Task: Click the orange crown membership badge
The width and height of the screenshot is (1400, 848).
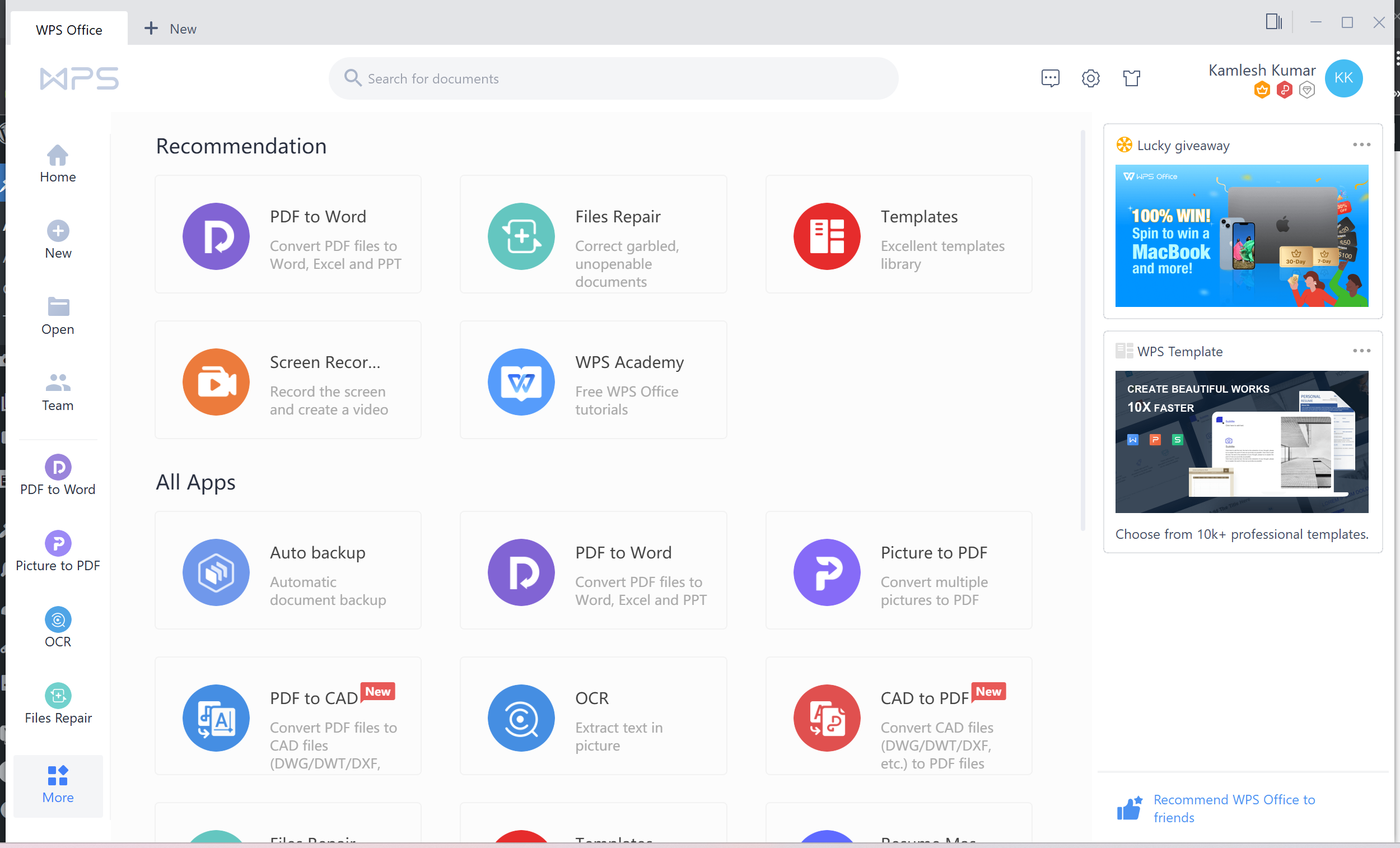Action: point(1262,90)
